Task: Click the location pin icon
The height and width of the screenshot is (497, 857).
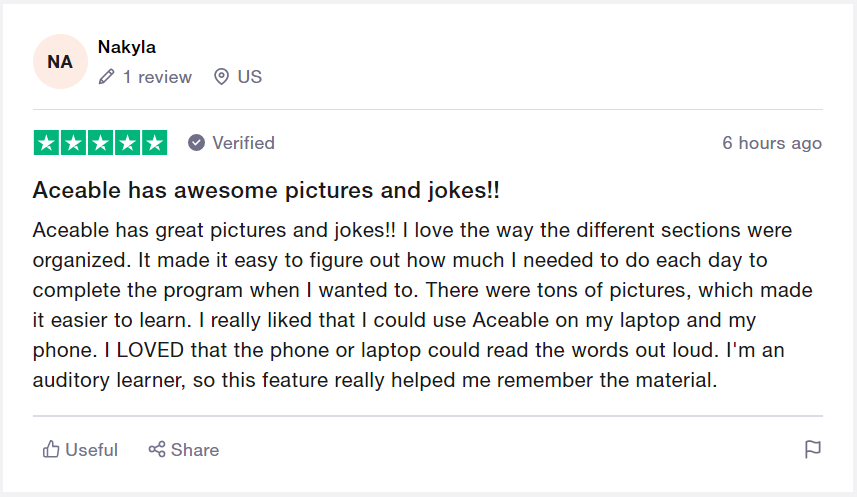Action: pyautogui.click(x=222, y=77)
